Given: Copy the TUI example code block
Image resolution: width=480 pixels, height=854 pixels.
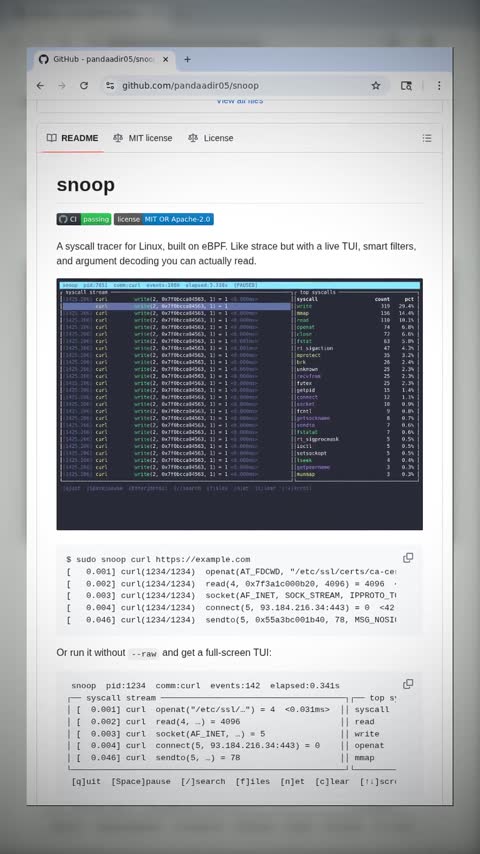Looking at the screenshot, I should [408, 684].
